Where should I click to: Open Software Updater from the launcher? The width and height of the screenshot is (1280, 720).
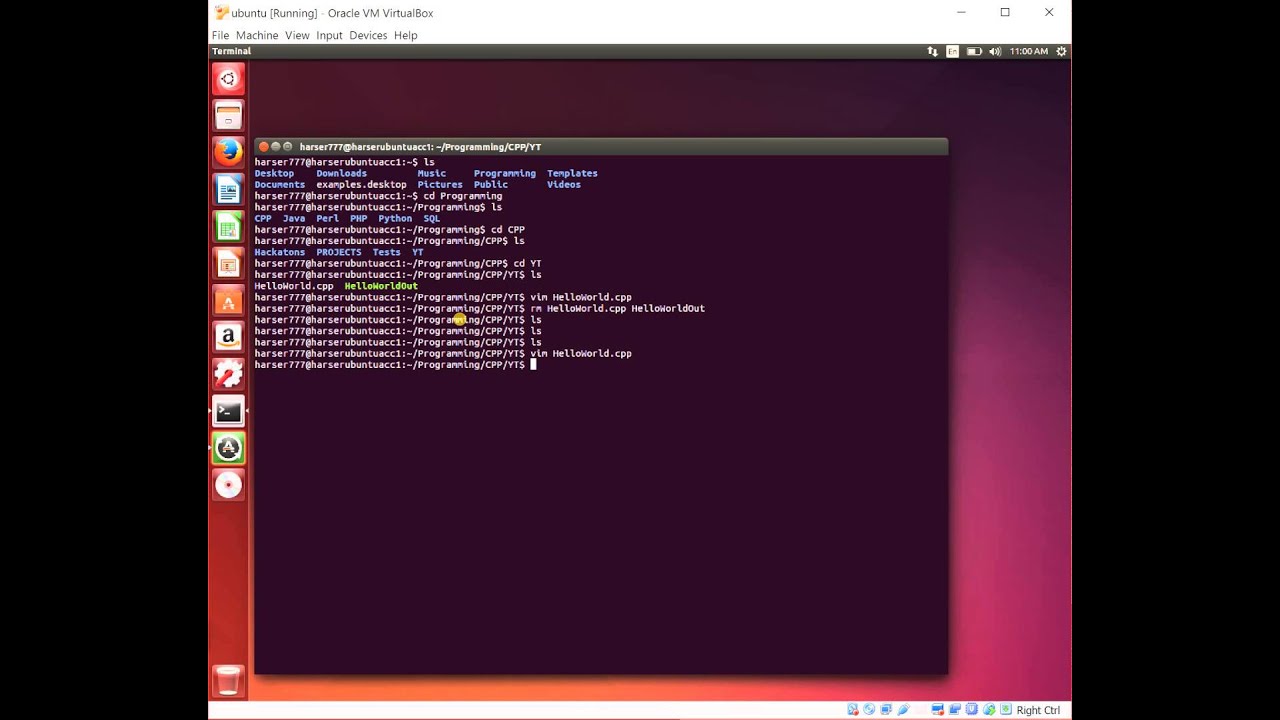(228, 448)
